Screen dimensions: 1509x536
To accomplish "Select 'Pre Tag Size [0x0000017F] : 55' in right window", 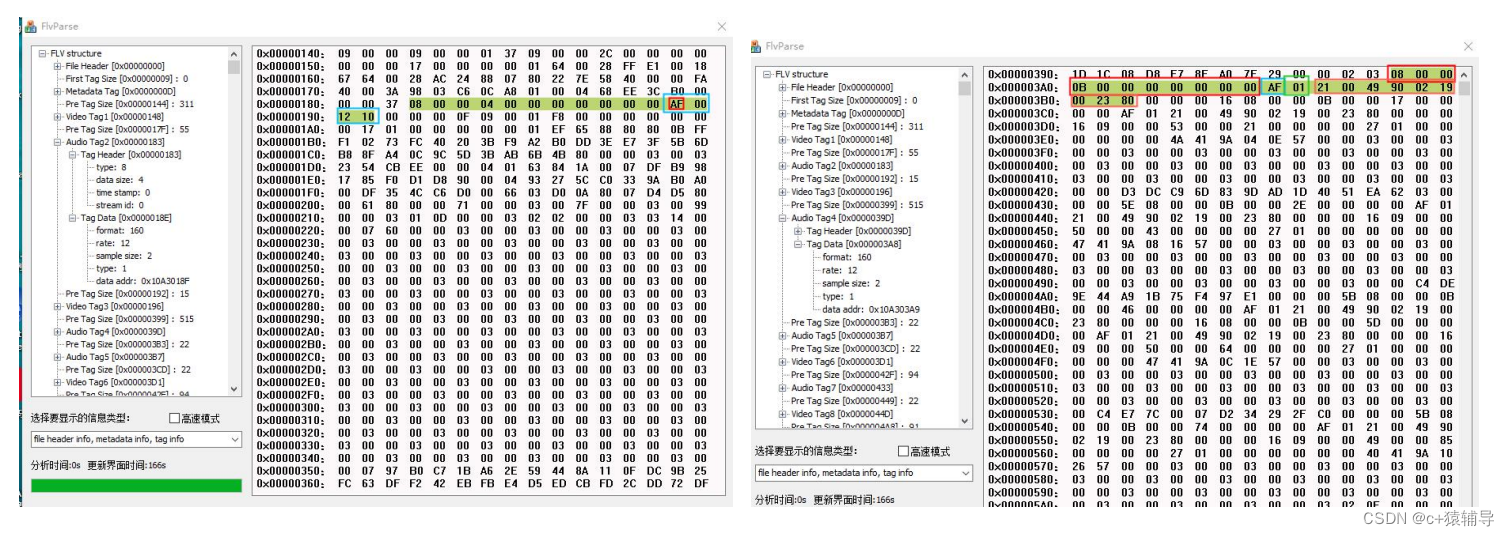I will pyautogui.click(x=854, y=153).
